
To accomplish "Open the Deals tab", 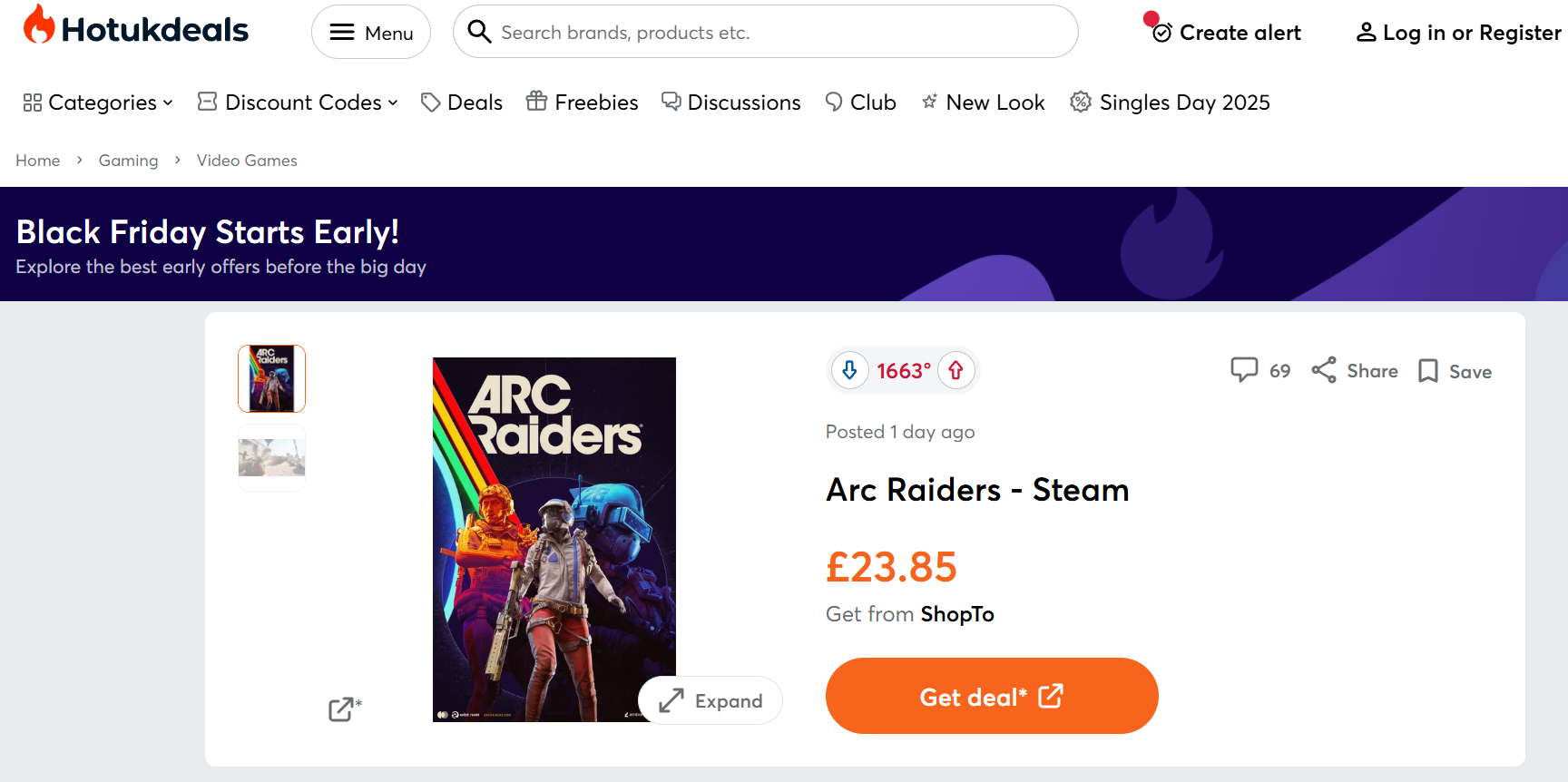I will (x=462, y=103).
